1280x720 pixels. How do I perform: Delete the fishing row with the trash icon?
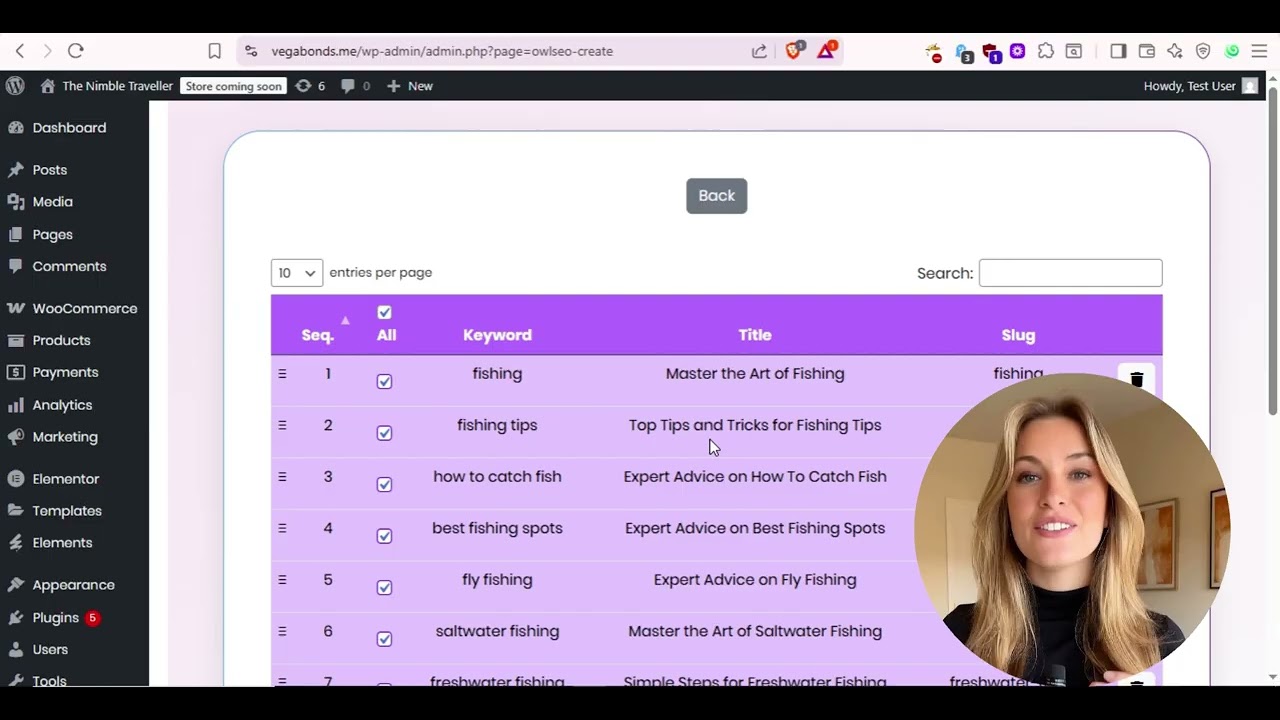1136,380
